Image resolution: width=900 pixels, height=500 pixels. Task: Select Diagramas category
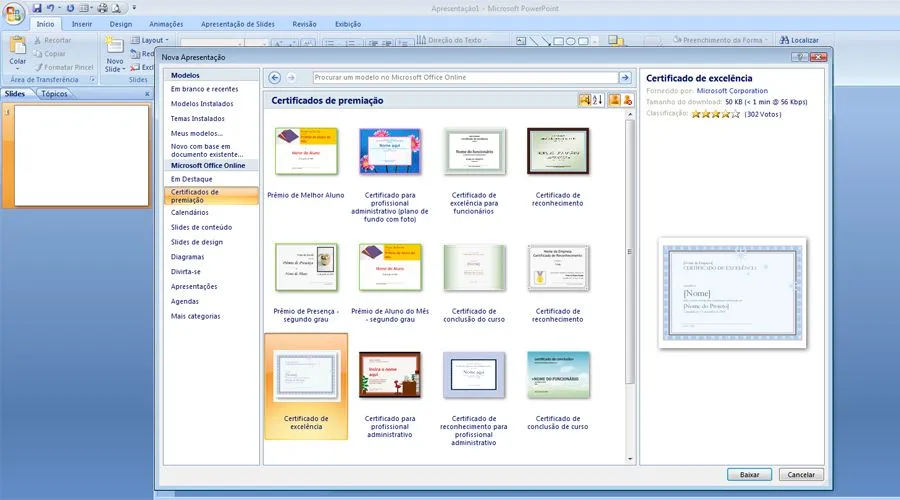[x=187, y=257]
